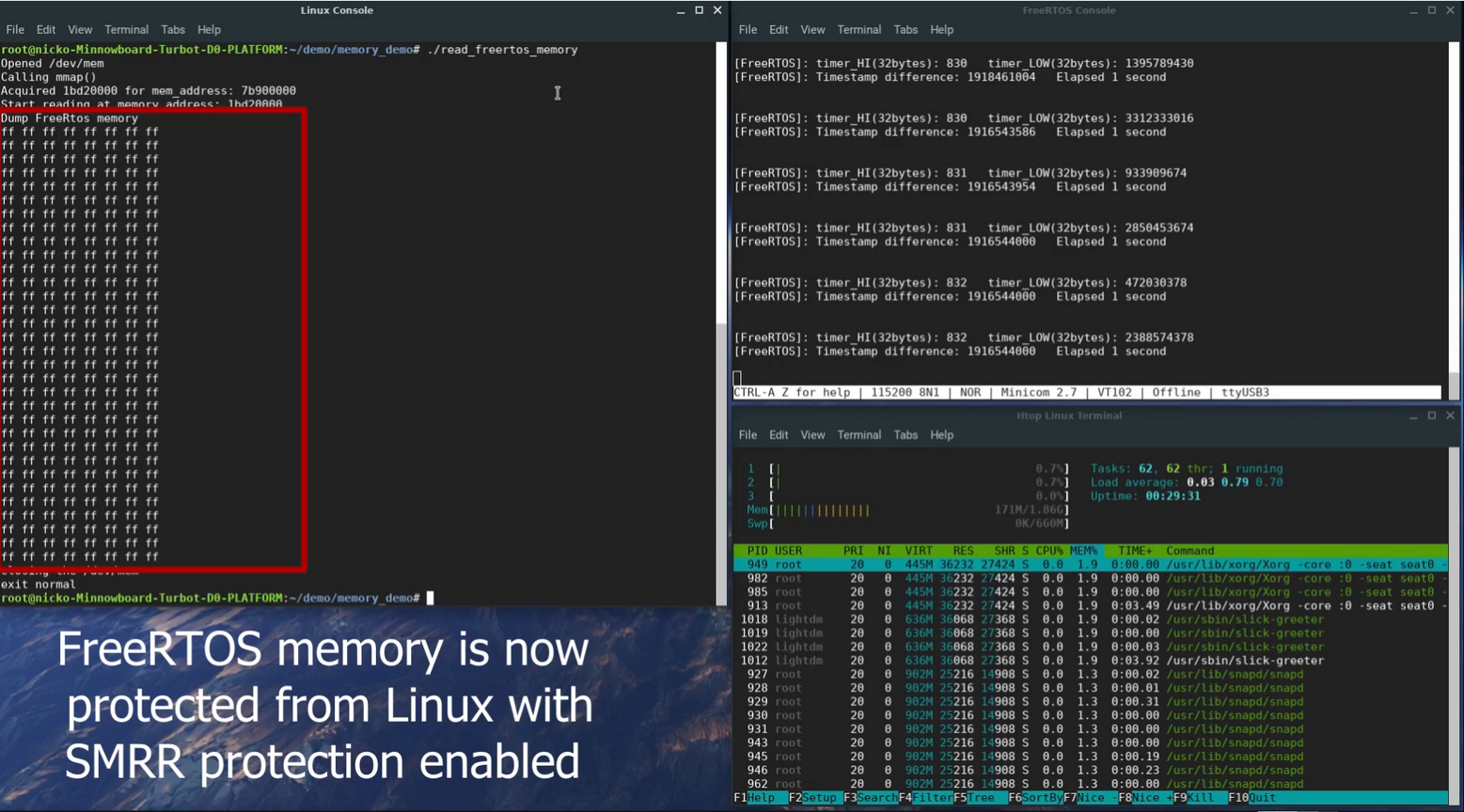Open Terminal menu in Linux Console window
Viewport: 1464px width, 812px height.
click(126, 30)
